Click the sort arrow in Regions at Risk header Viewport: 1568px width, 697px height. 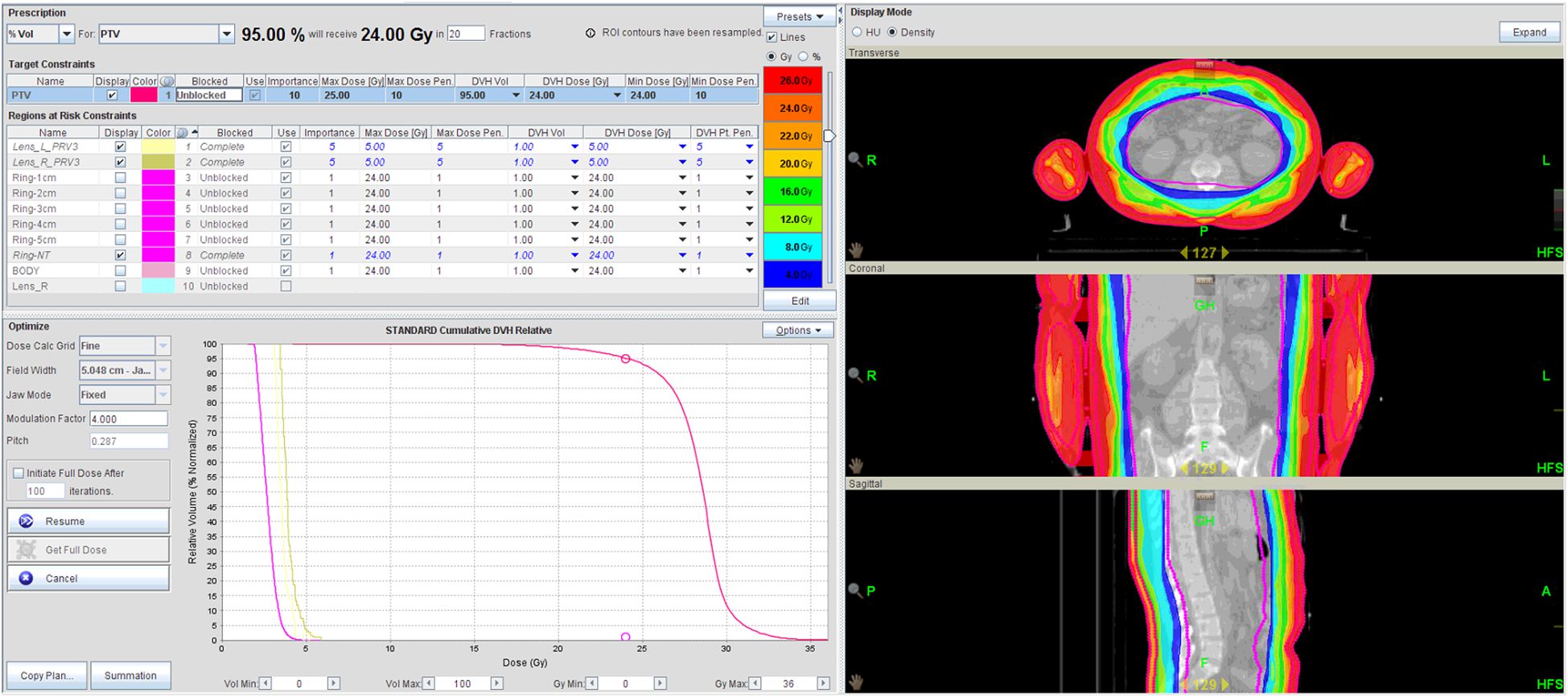click(x=195, y=132)
